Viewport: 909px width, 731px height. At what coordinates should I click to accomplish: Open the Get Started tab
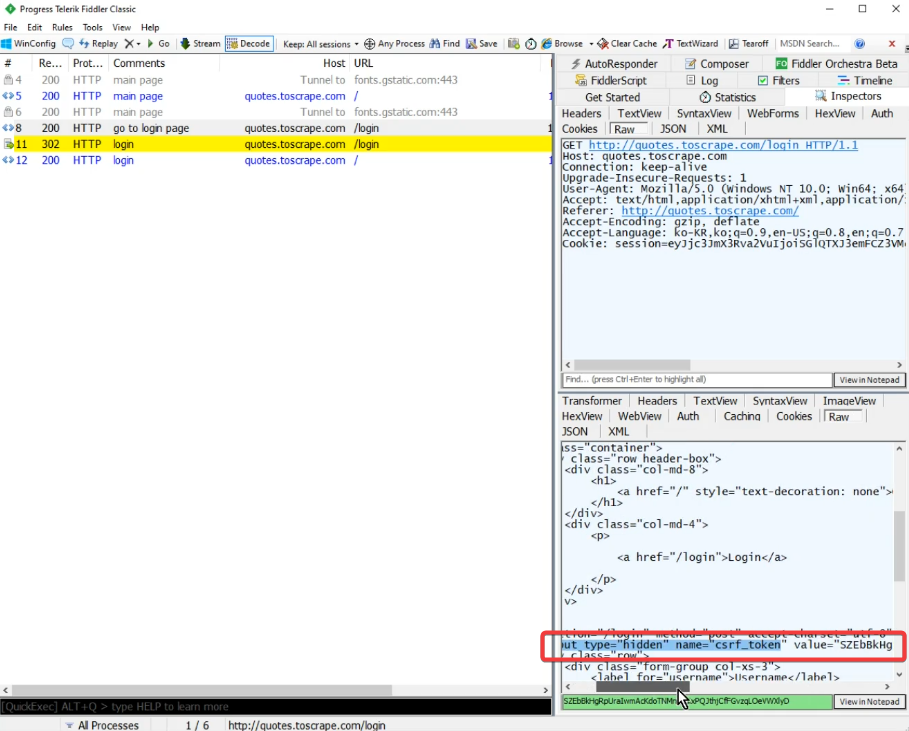click(x=612, y=97)
